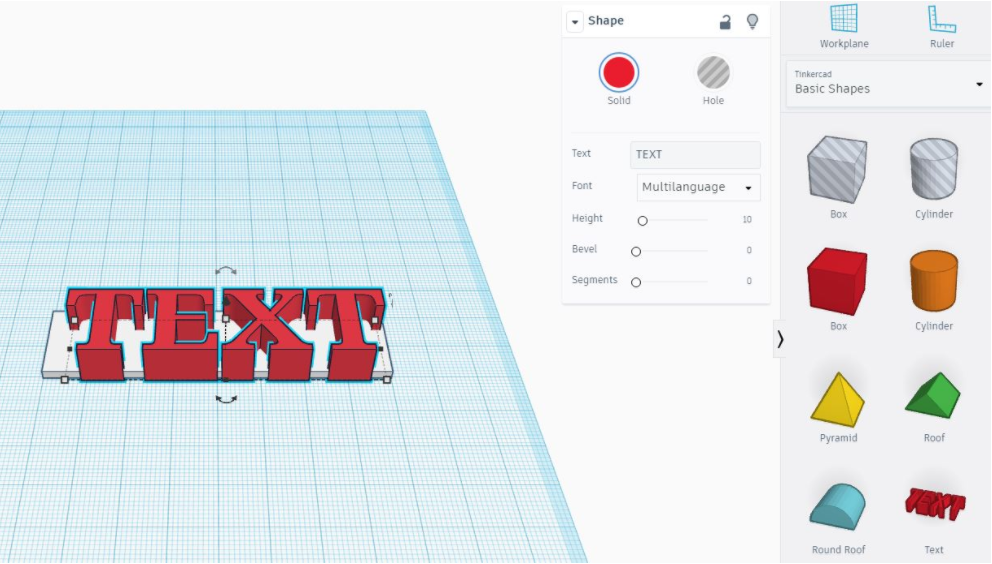Select the Ruler tool
Screen dimensions: 992x564
(941, 26)
